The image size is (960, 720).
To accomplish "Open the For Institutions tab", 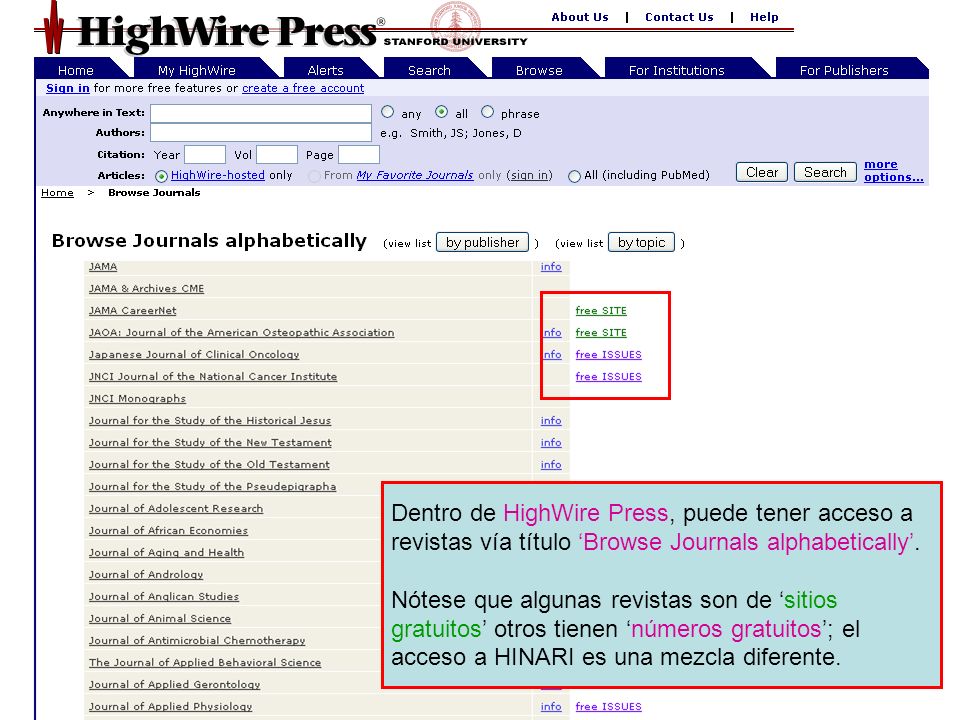I will (677, 70).
